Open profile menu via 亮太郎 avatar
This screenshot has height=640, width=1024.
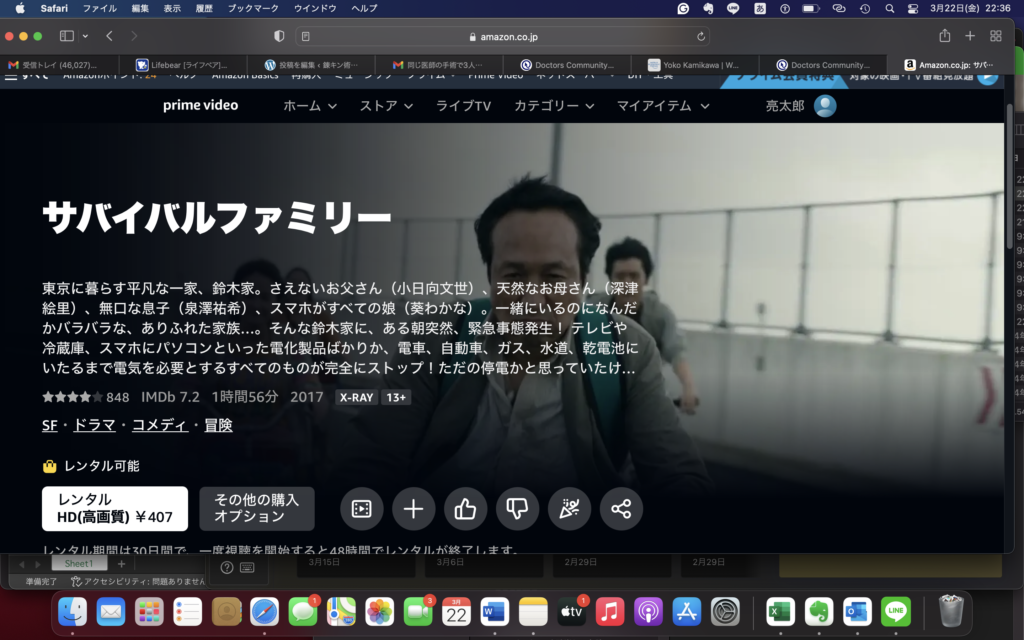(x=823, y=106)
